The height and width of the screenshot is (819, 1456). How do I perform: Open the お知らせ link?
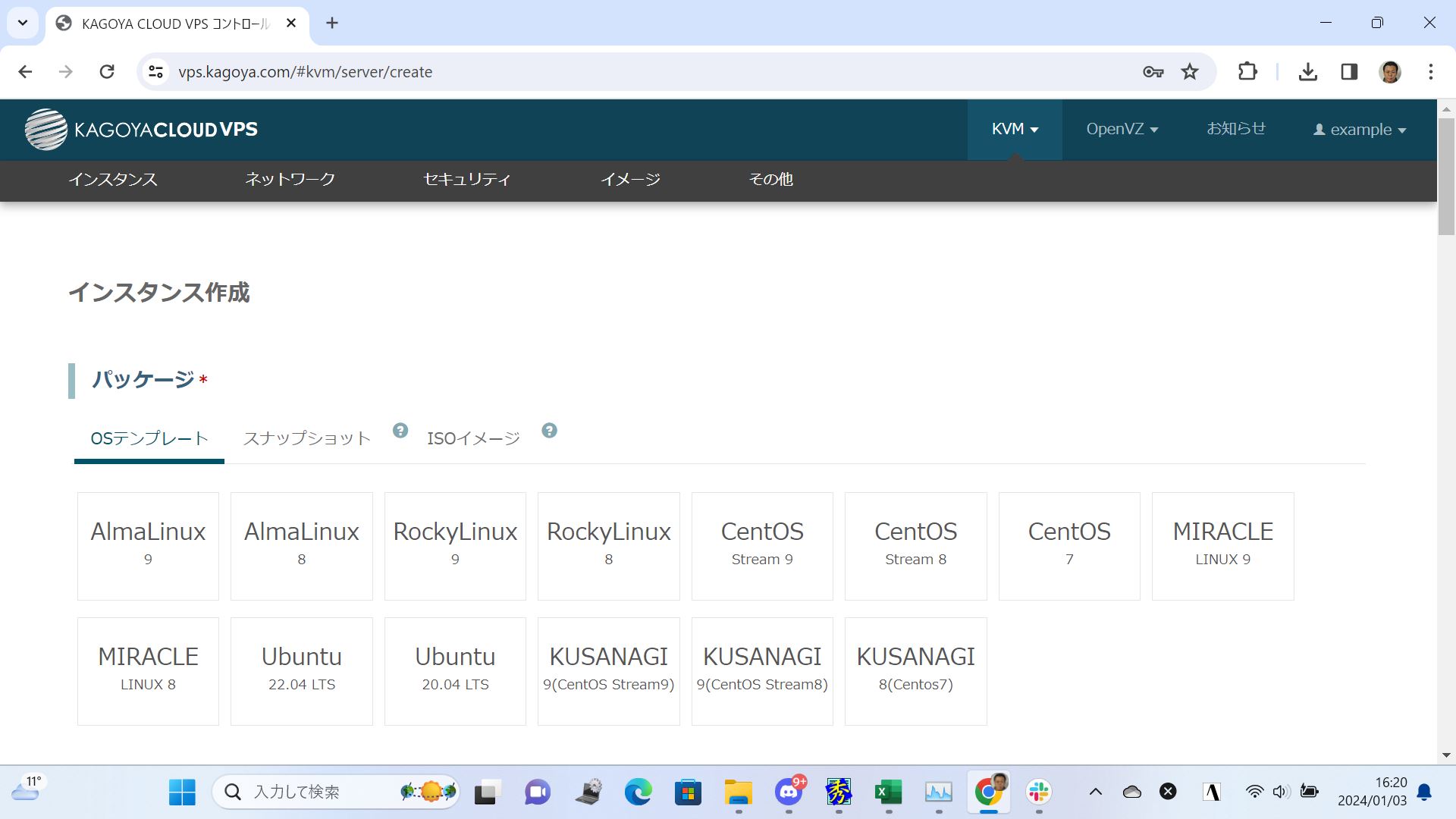tap(1236, 129)
